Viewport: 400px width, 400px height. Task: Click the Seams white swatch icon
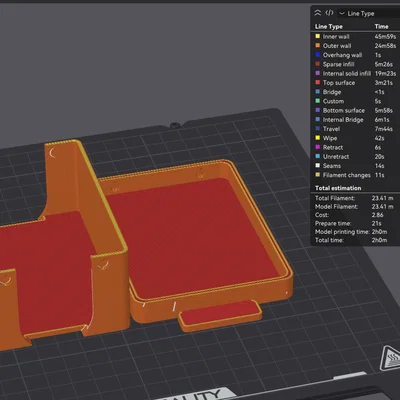pos(318,165)
